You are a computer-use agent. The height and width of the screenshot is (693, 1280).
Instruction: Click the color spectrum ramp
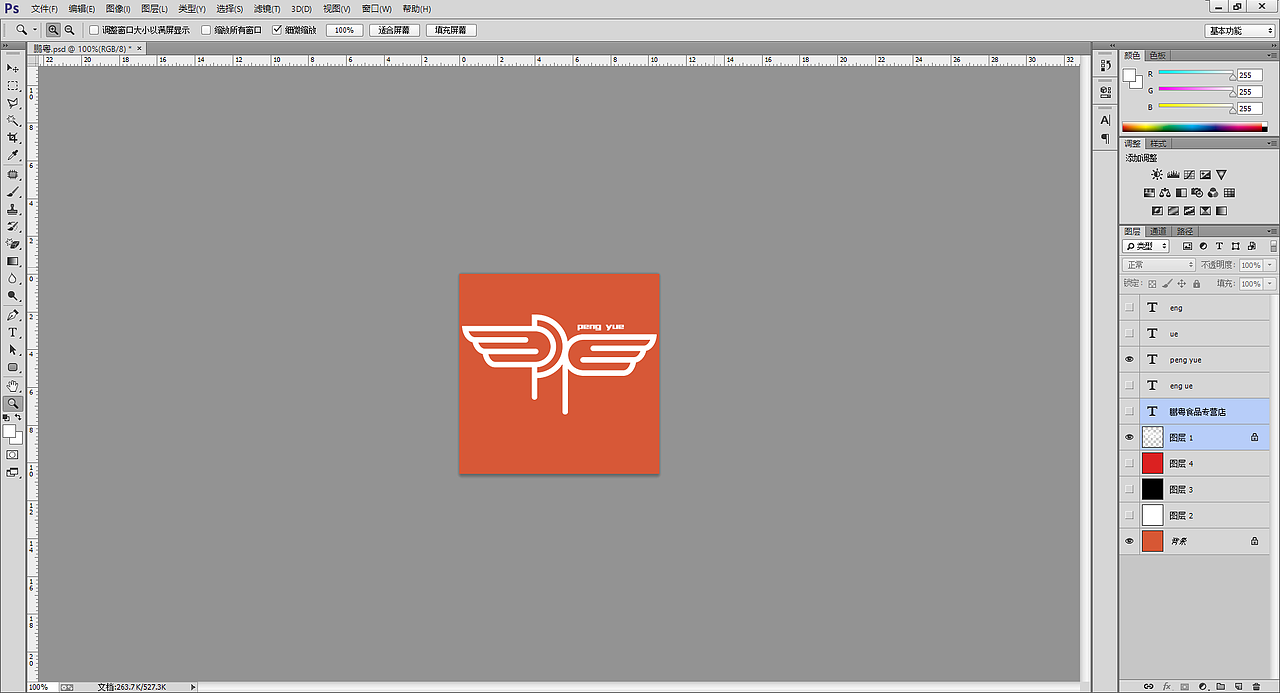(1194, 127)
